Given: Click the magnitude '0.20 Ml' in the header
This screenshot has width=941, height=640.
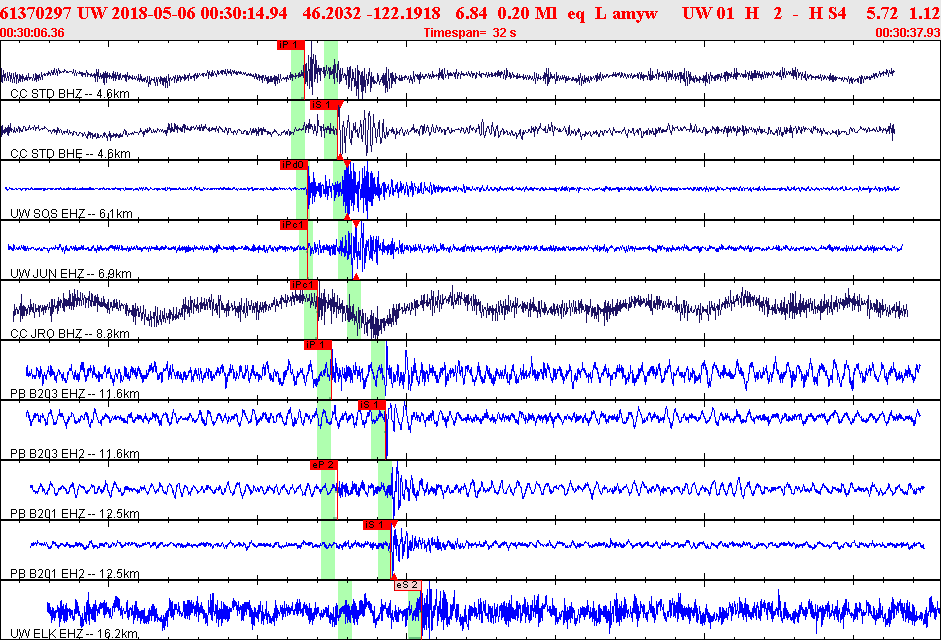Looking at the screenshot, I should [527, 13].
